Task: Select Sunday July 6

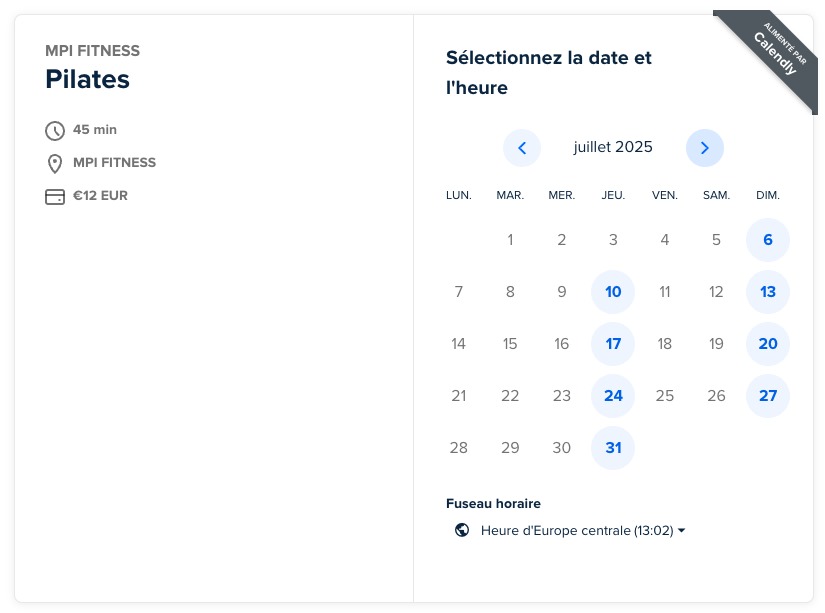Action: 768,240
